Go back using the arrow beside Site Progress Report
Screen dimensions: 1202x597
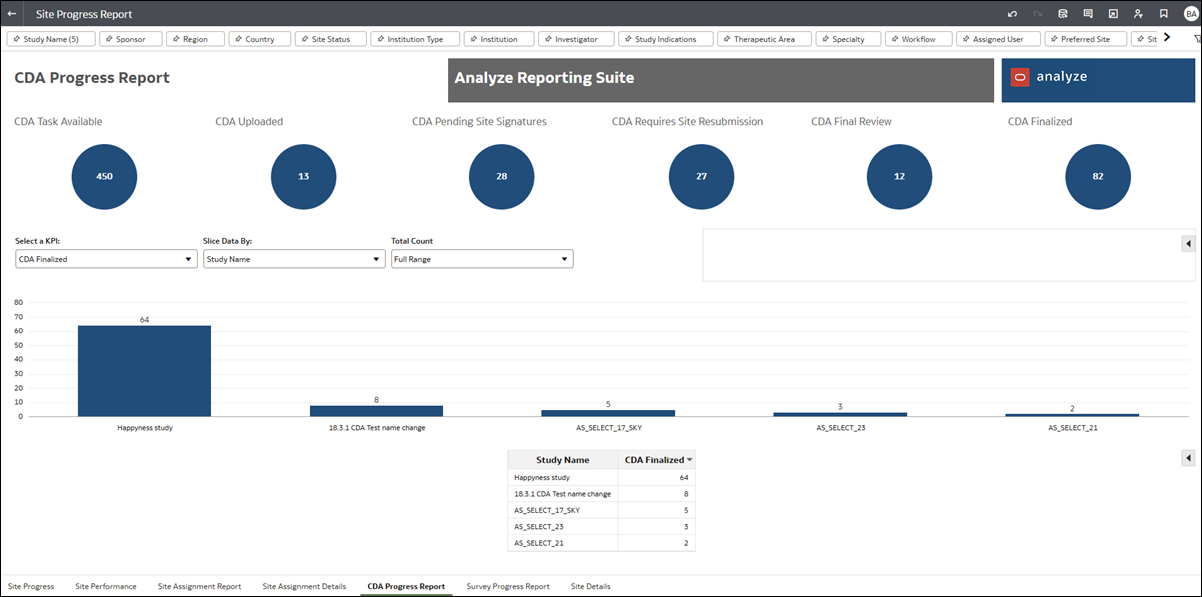pos(12,14)
